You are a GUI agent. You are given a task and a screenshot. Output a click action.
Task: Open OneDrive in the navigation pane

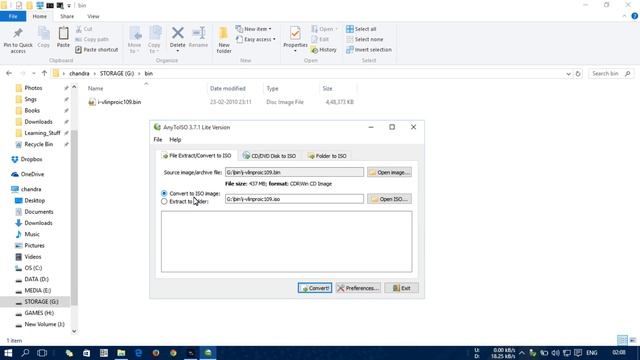click(32, 174)
